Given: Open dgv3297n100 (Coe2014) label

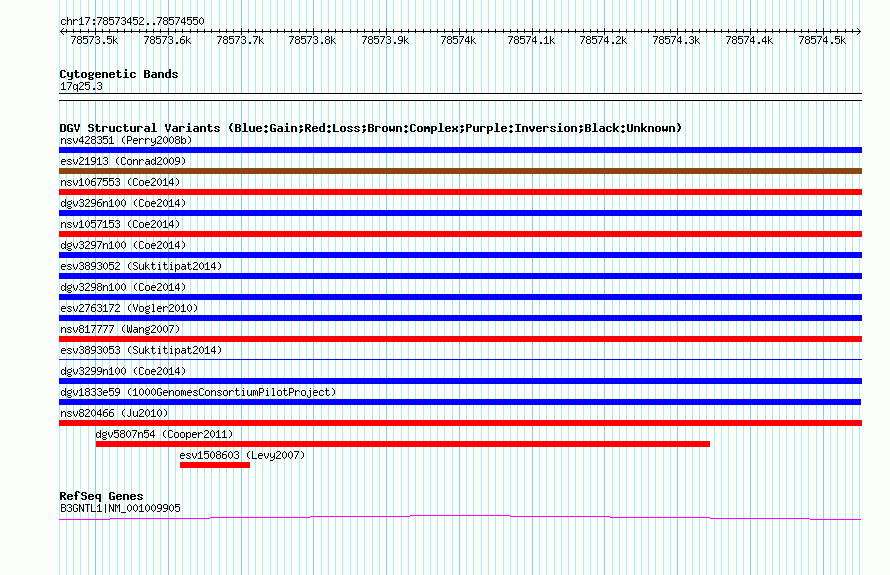Looking at the screenshot, I should tap(123, 245).
